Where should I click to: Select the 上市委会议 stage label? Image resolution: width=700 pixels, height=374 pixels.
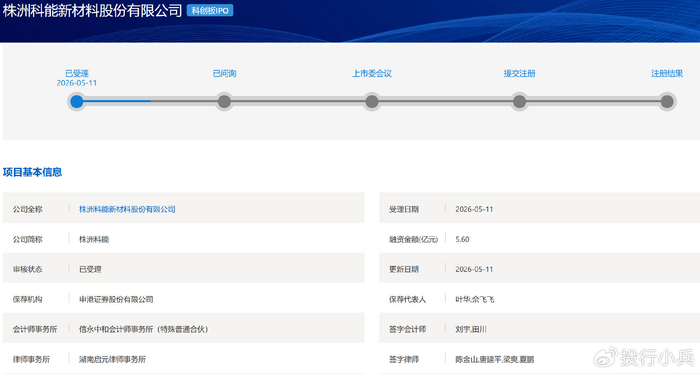[x=372, y=73]
